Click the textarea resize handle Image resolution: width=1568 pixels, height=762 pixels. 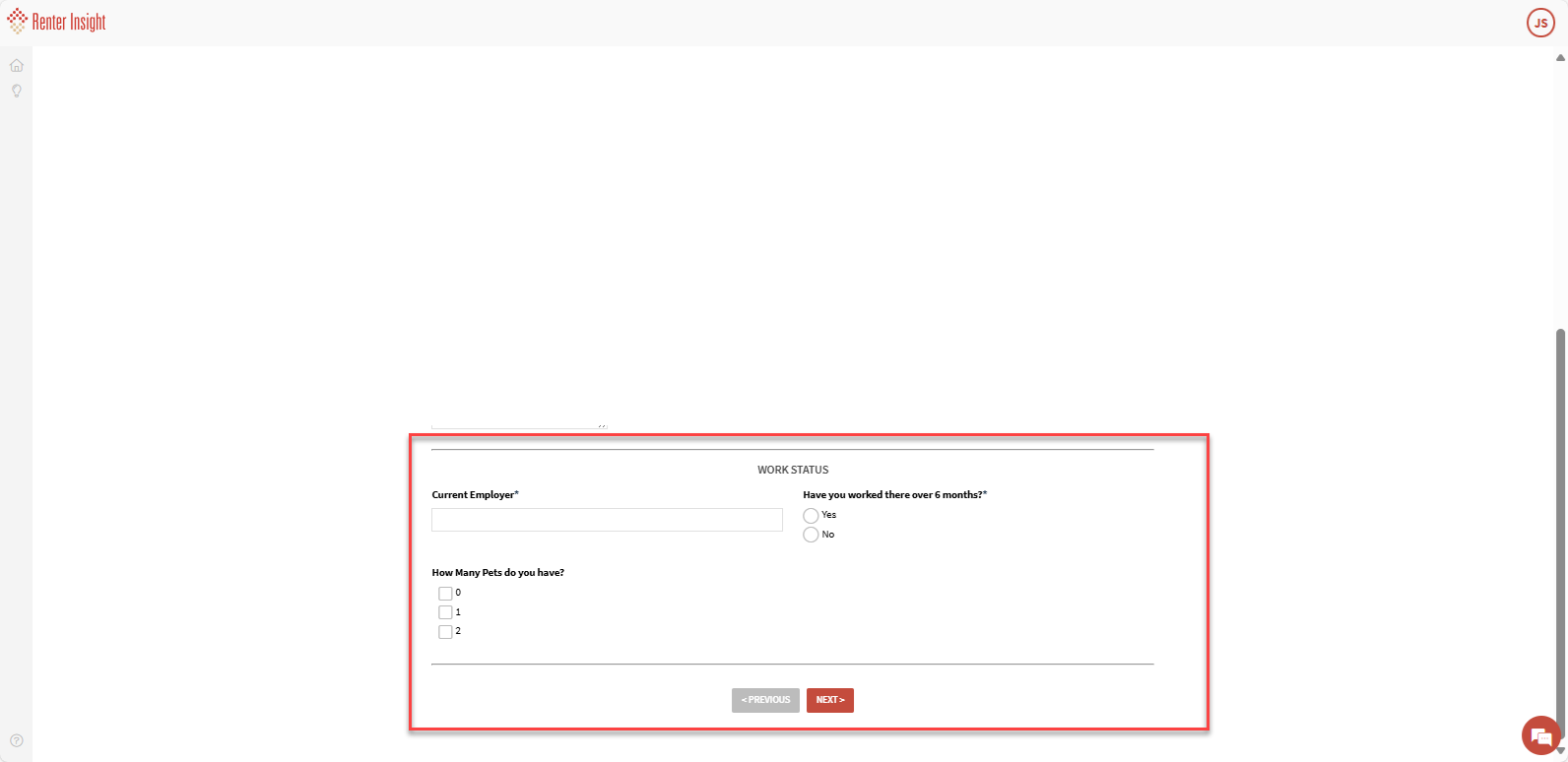pyautogui.click(x=602, y=424)
